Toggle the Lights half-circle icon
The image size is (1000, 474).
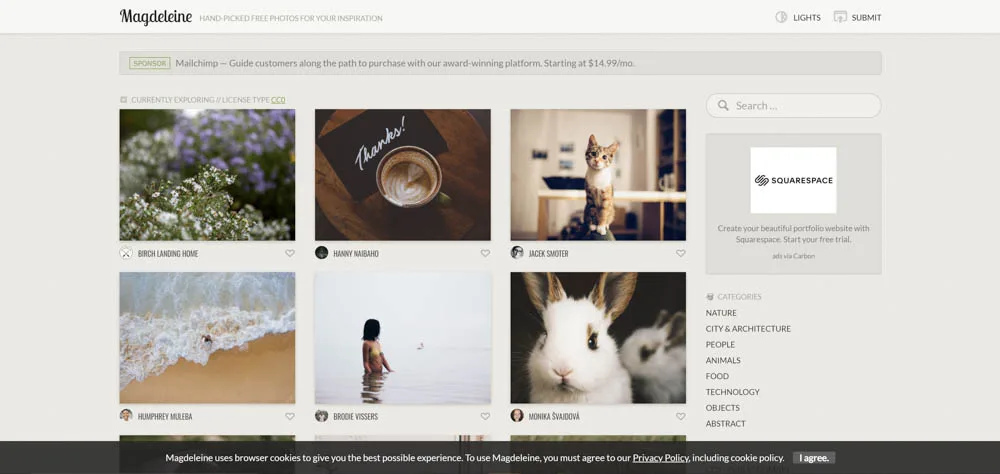tap(781, 17)
